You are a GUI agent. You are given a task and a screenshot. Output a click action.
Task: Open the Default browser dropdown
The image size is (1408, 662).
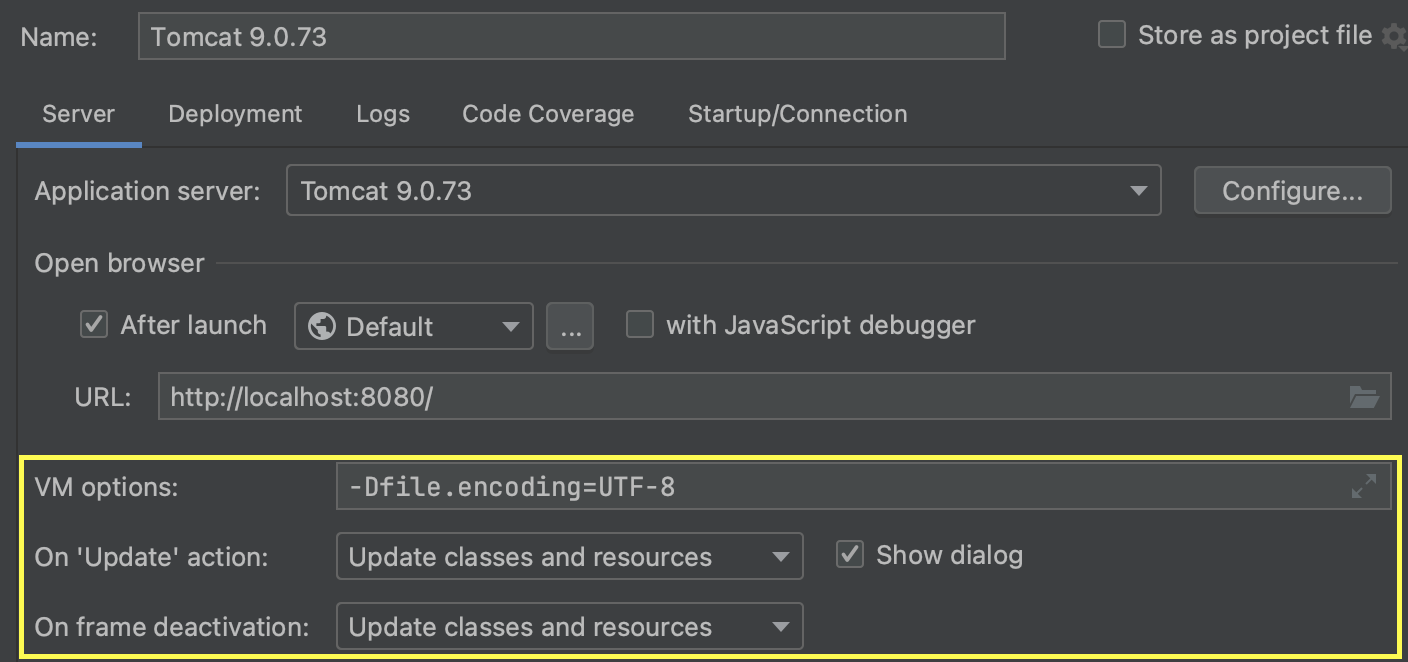click(413, 326)
